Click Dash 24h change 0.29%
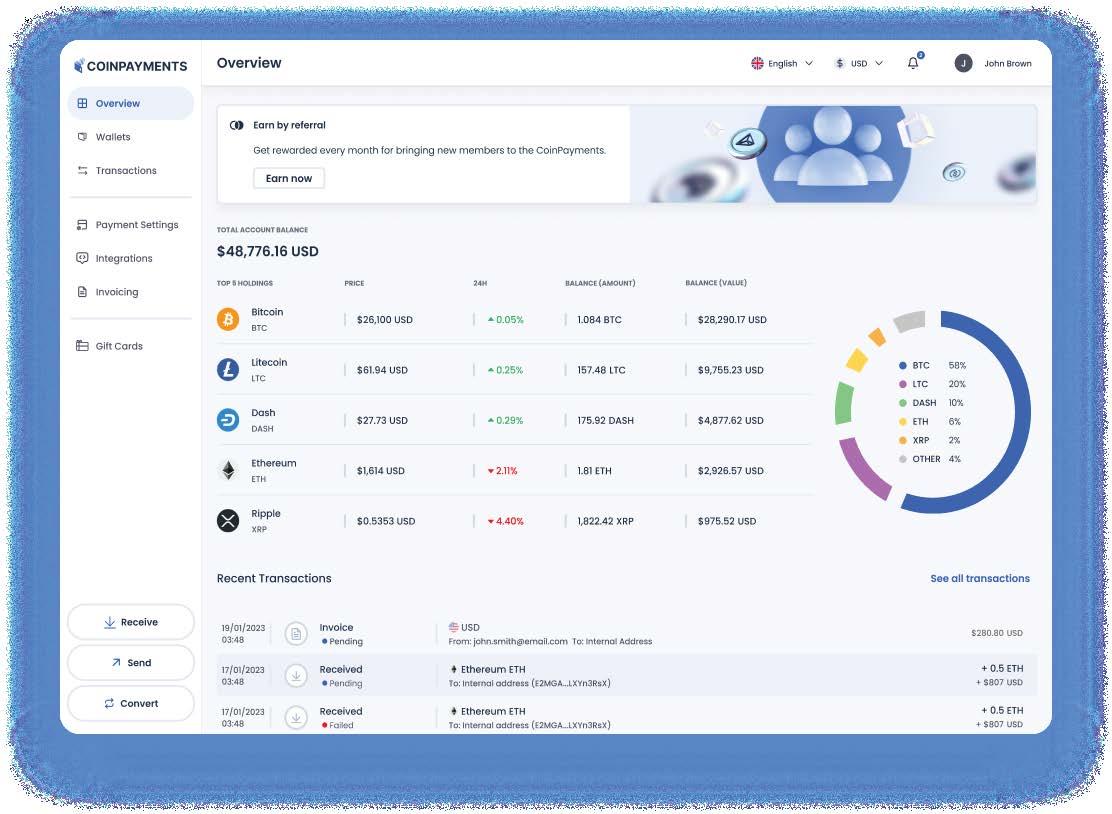 [505, 420]
